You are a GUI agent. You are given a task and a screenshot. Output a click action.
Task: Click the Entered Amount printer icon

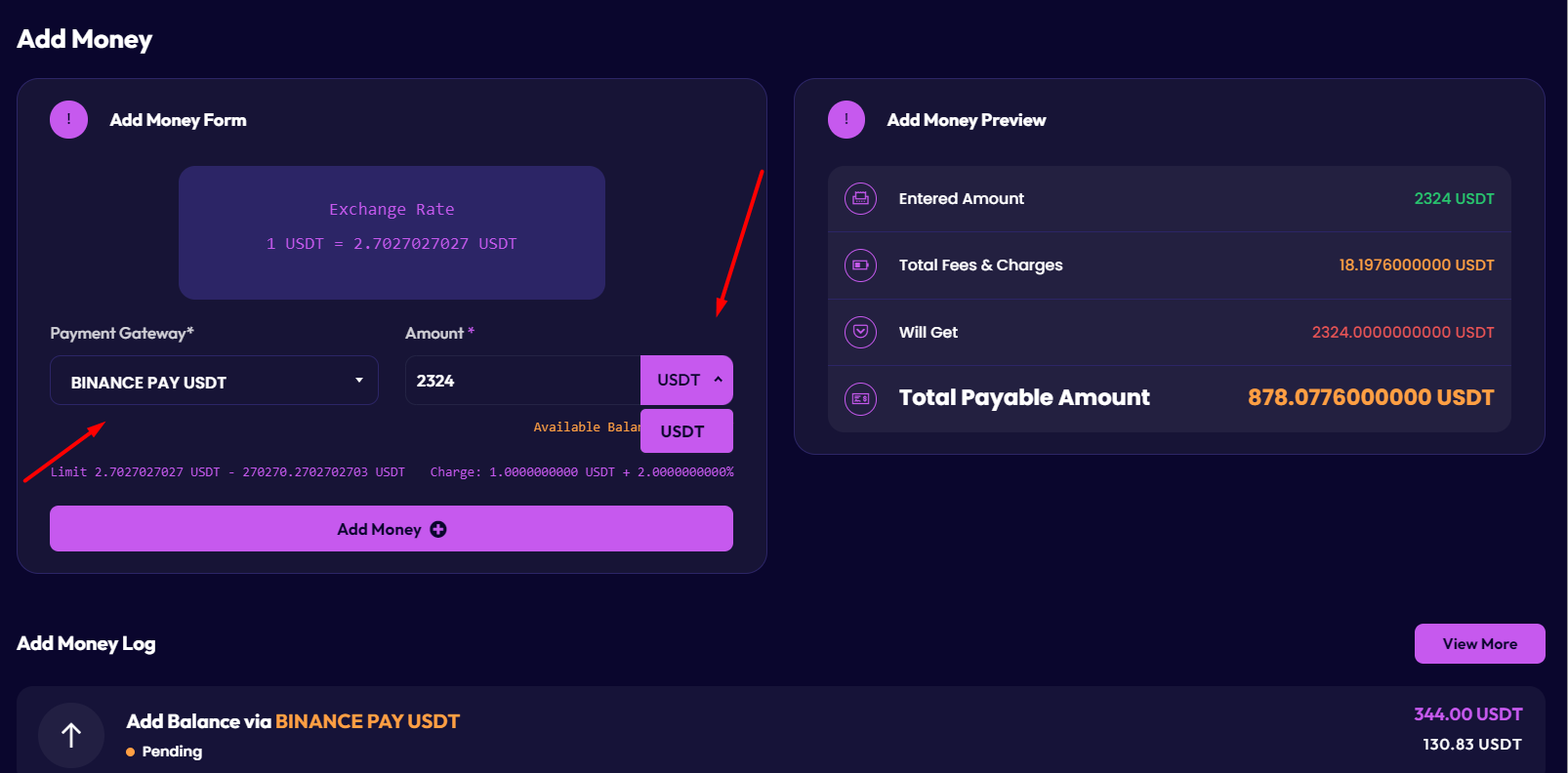pos(860,199)
